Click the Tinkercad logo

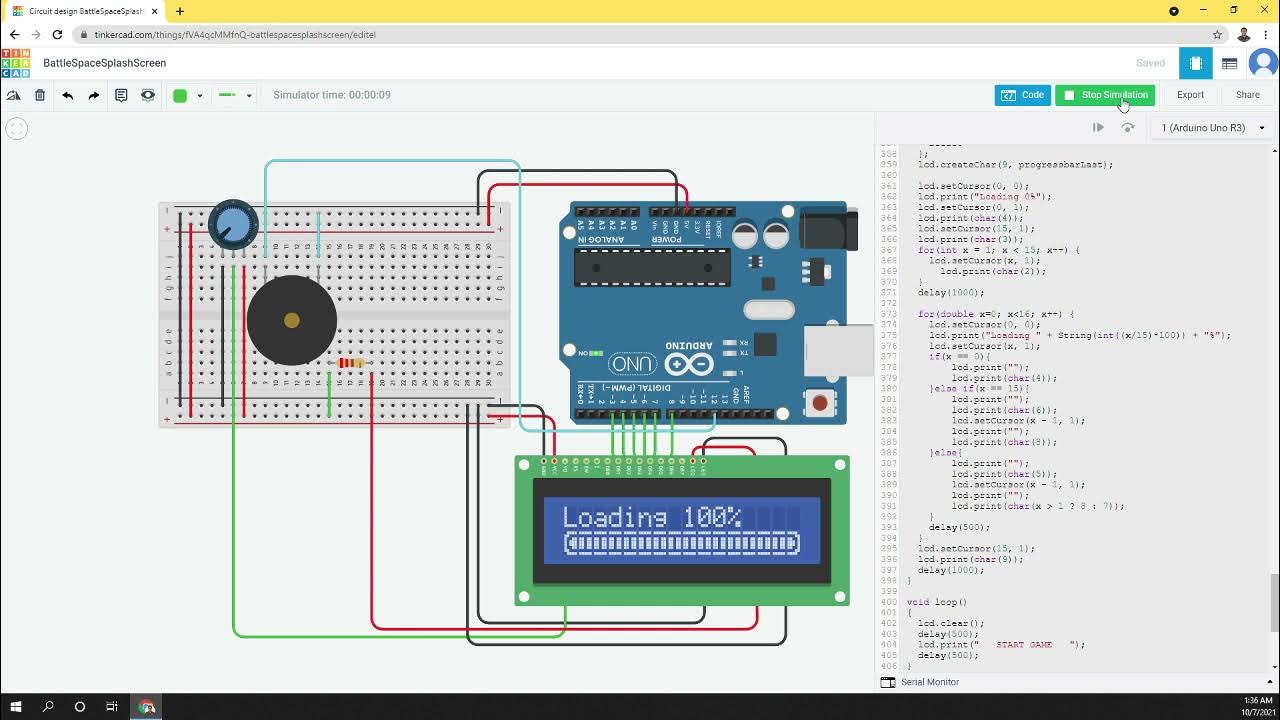(15, 63)
